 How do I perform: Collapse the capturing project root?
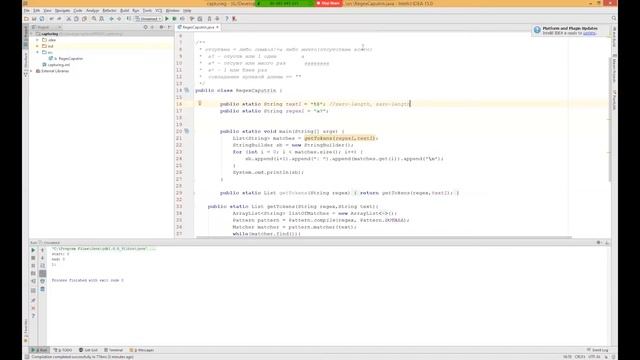(31, 34)
